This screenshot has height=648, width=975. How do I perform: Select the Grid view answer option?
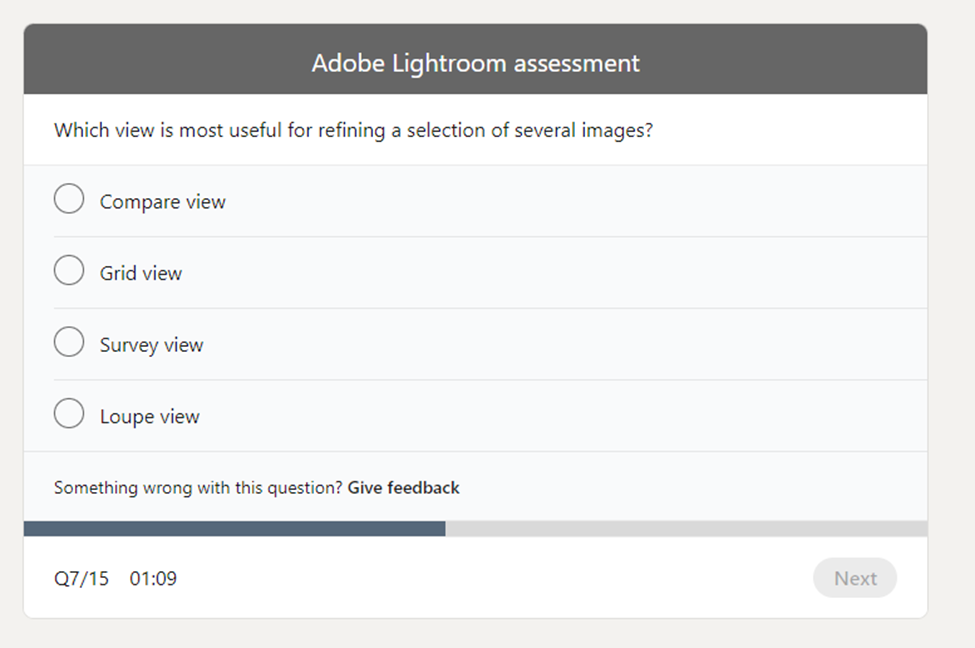pos(68,270)
